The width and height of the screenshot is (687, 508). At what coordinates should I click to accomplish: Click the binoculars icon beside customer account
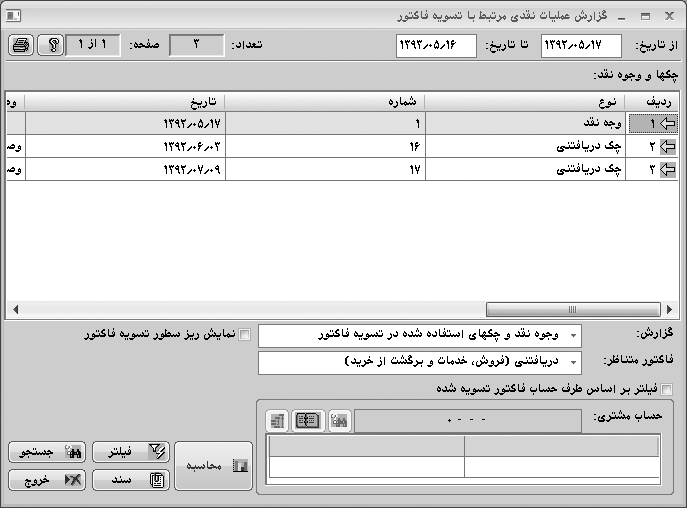pyautogui.click(x=339, y=420)
